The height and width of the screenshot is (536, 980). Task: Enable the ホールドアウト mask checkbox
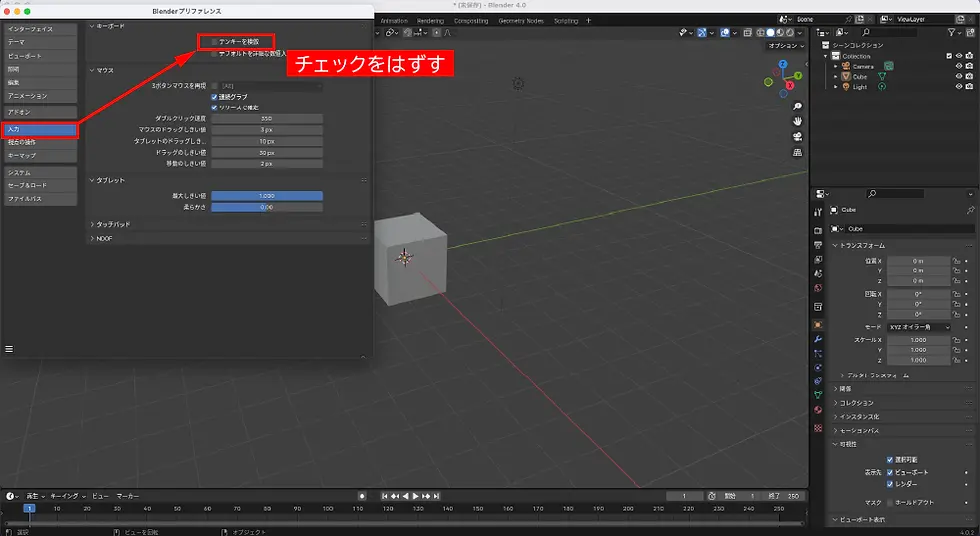pyautogui.click(x=890, y=503)
